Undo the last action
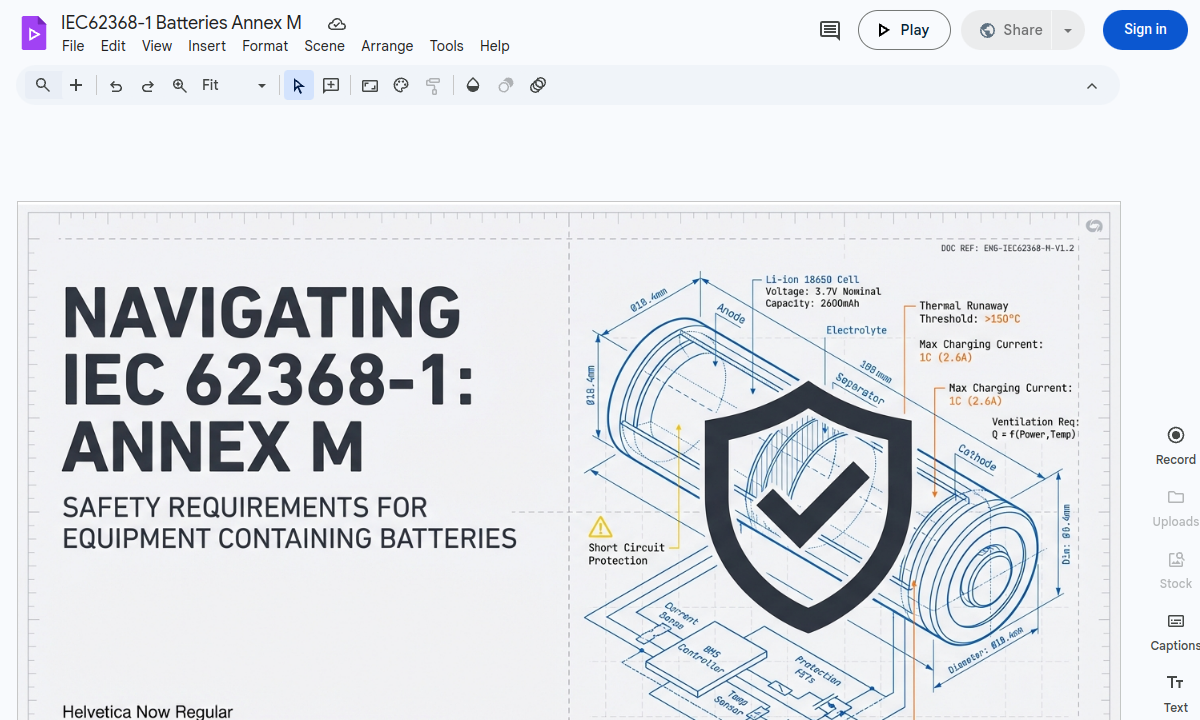This screenshot has width=1200, height=720. [115, 85]
